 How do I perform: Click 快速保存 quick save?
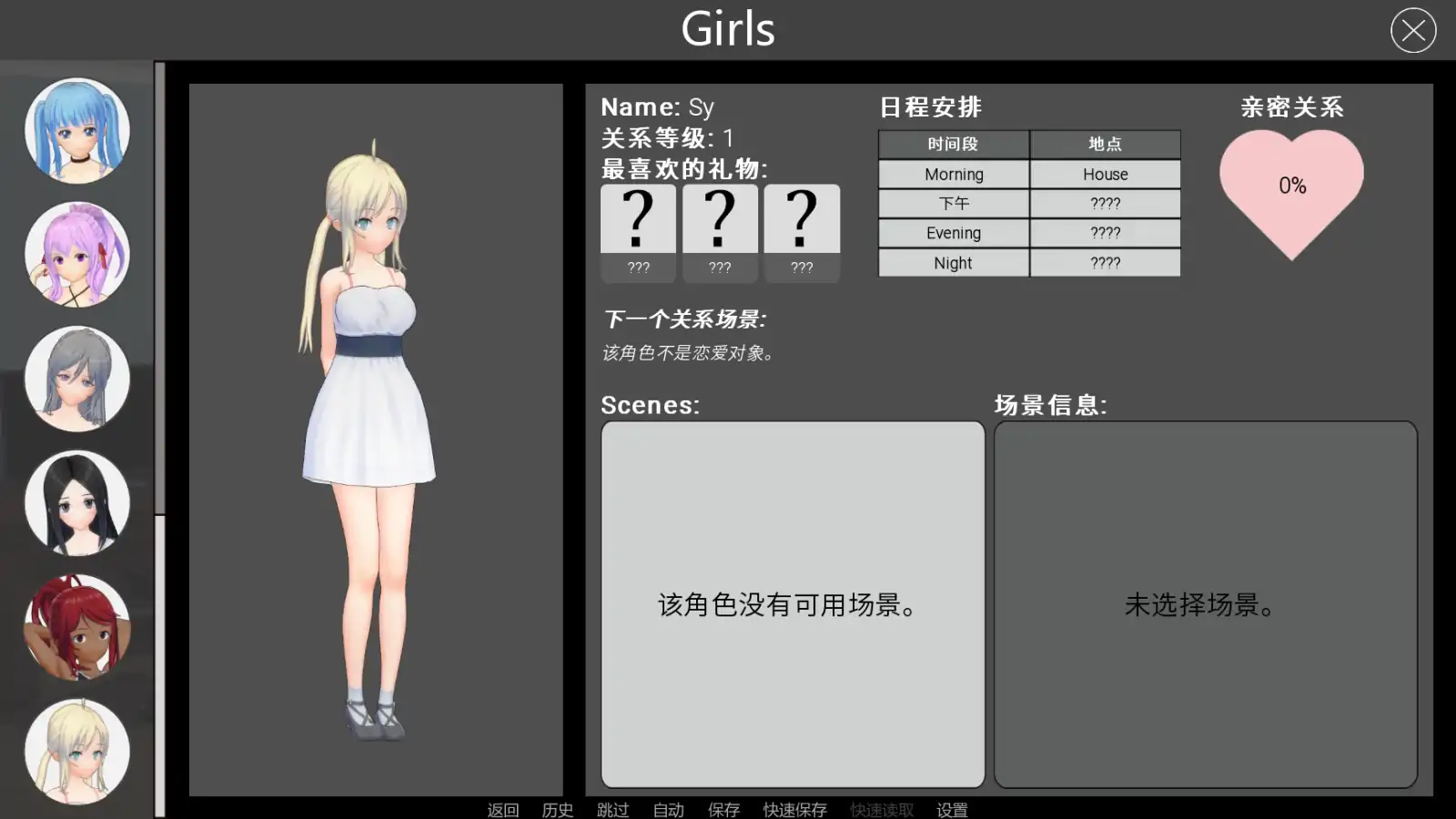point(794,809)
